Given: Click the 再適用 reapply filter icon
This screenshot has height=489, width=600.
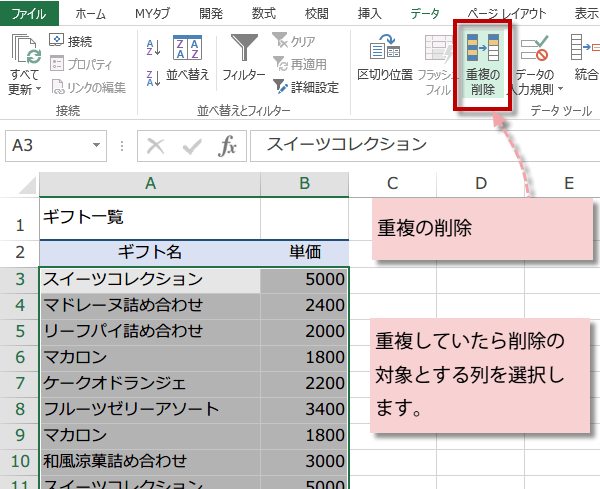Looking at the screenshot, I should click(279, 64).
